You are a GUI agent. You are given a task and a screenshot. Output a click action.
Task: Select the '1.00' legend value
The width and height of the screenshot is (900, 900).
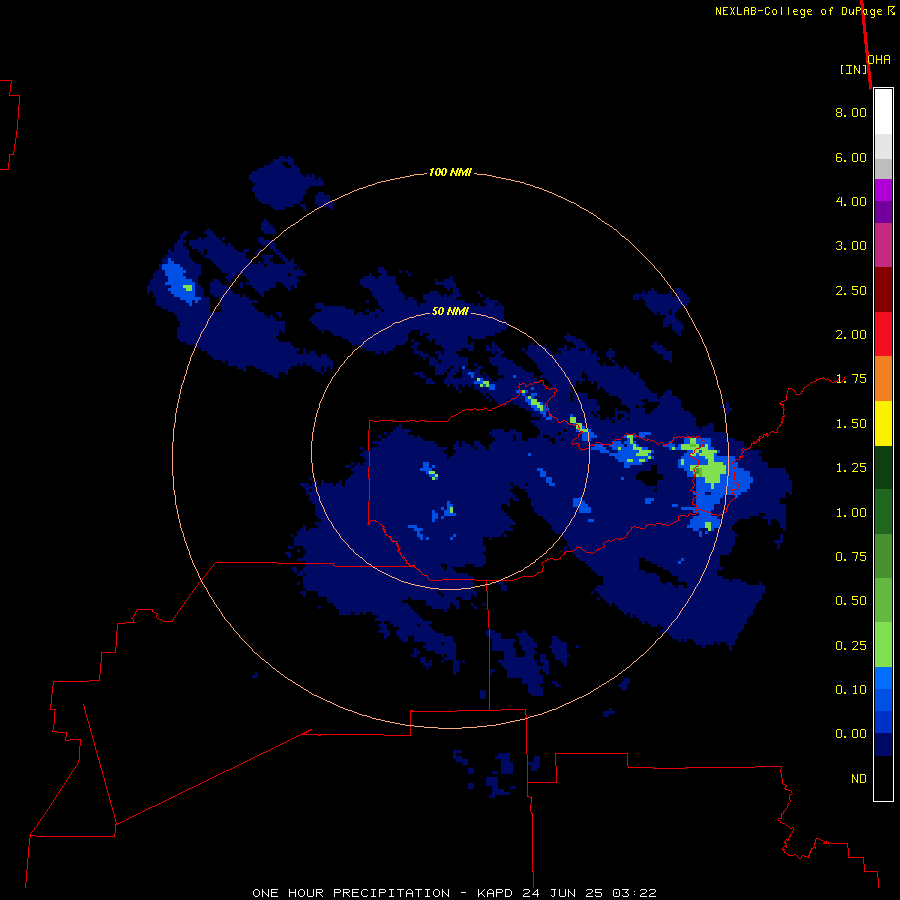click(x=851, y=513)
